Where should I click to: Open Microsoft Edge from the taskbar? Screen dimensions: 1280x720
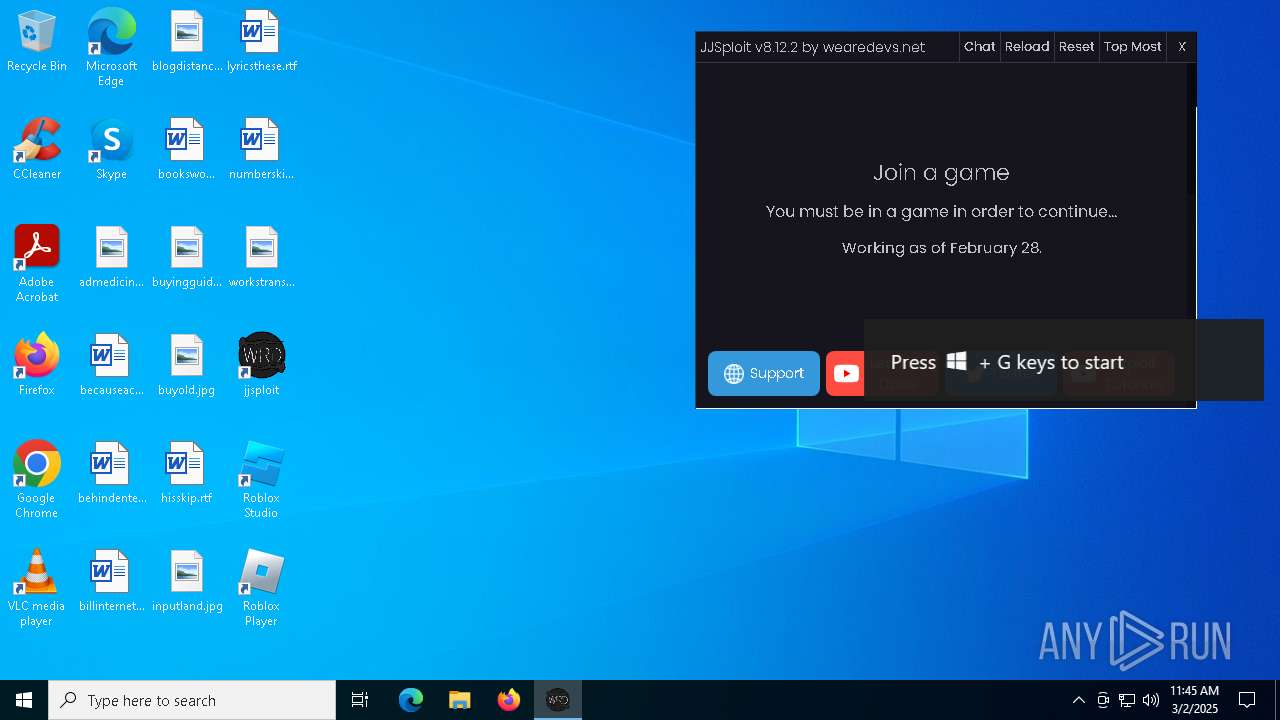[x=411, y=700]
